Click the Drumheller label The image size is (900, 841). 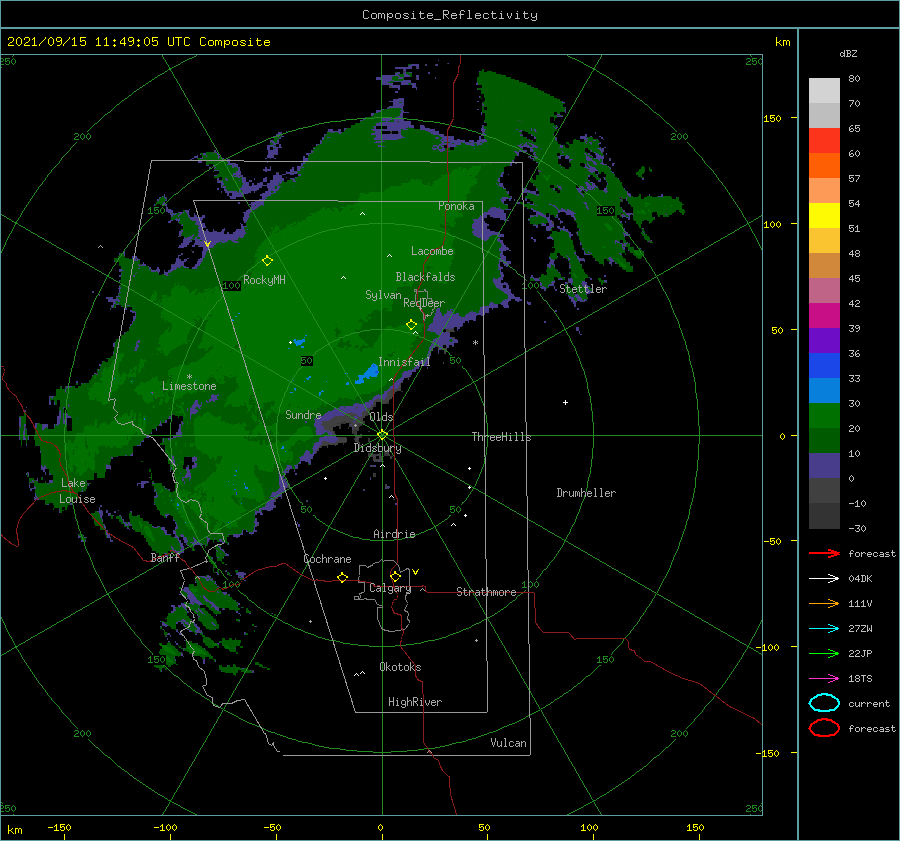[x=586, y=493]
